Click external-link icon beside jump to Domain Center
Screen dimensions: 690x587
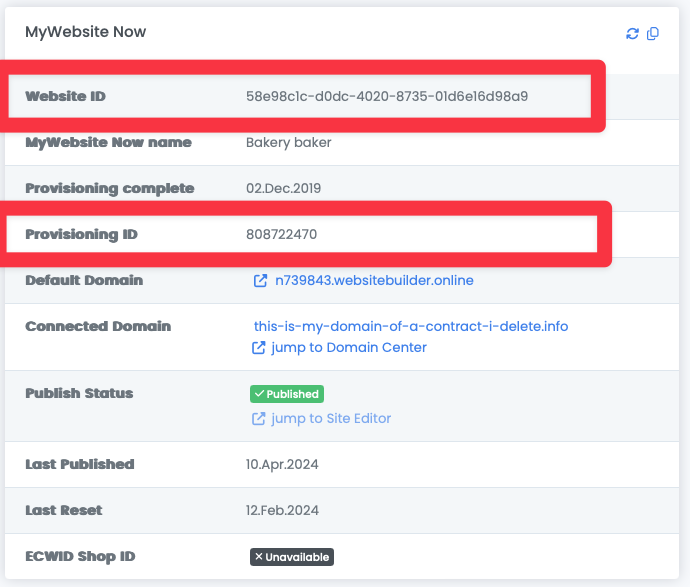click(260, 348)
